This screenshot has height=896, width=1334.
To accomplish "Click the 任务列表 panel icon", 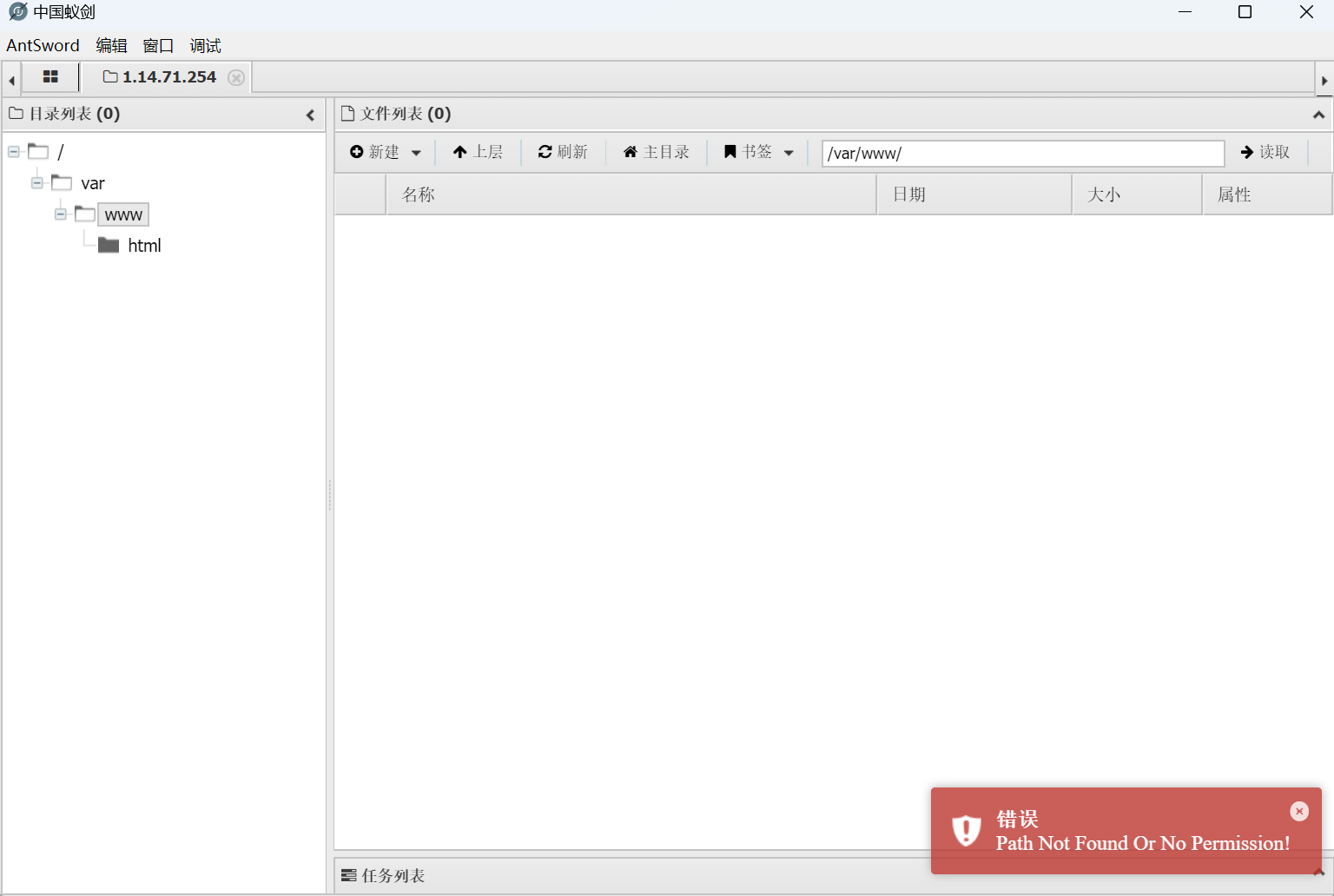I will tap(349, 875).
